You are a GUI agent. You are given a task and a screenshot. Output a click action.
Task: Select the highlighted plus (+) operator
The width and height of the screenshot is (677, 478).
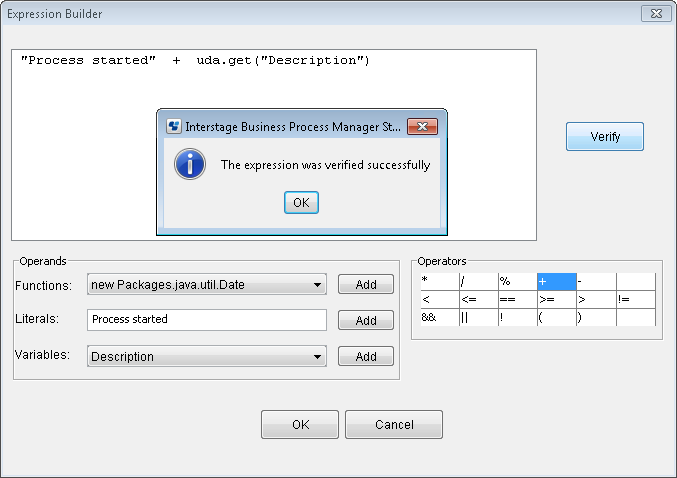(x=557, y=282)
